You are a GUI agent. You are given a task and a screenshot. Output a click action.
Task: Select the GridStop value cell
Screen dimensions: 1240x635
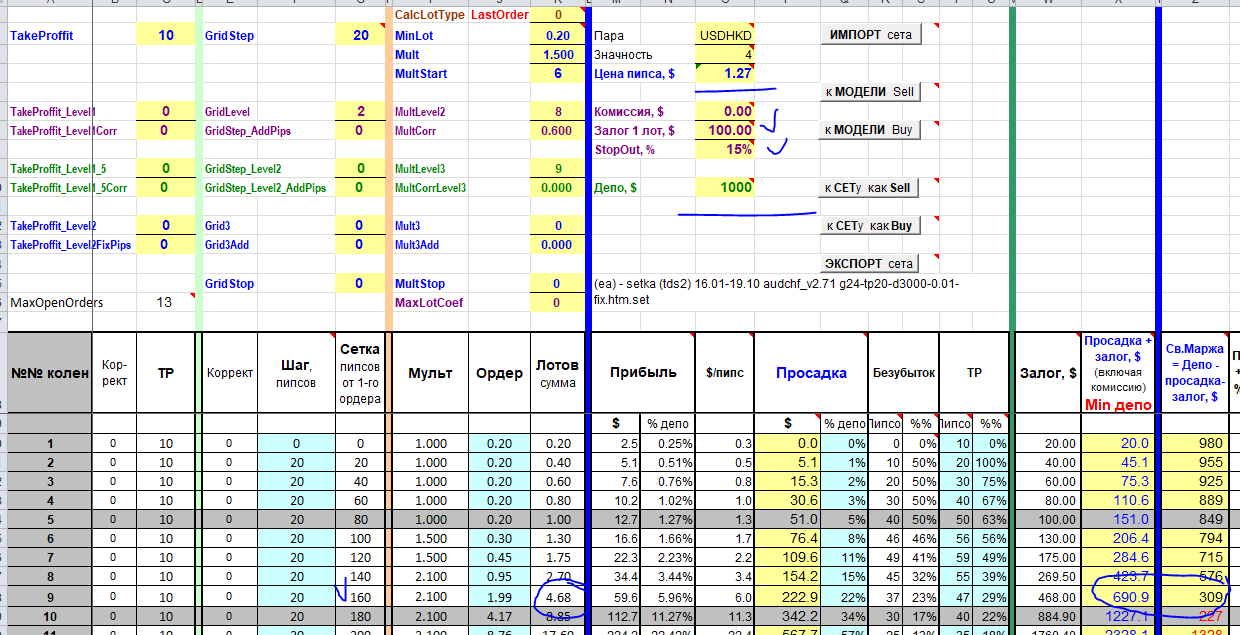[x=361, y=284]
